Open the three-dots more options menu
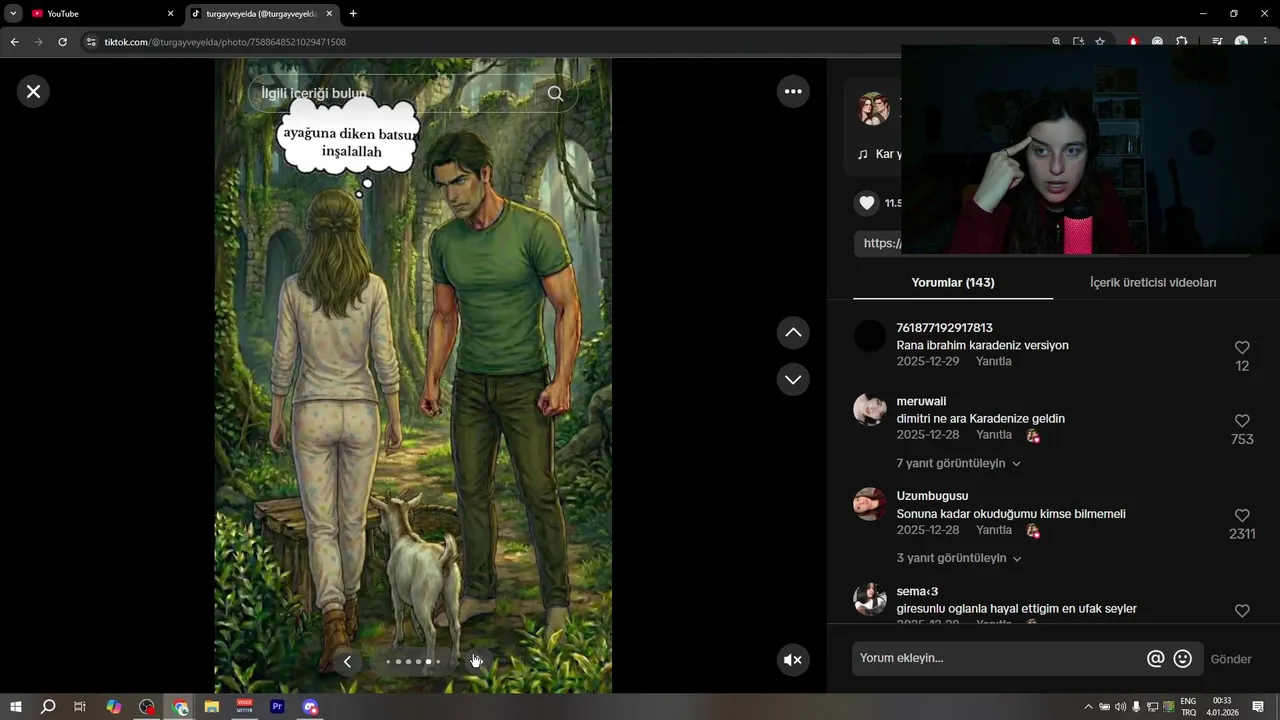The image size is (1280, 720). click(793, 91)
